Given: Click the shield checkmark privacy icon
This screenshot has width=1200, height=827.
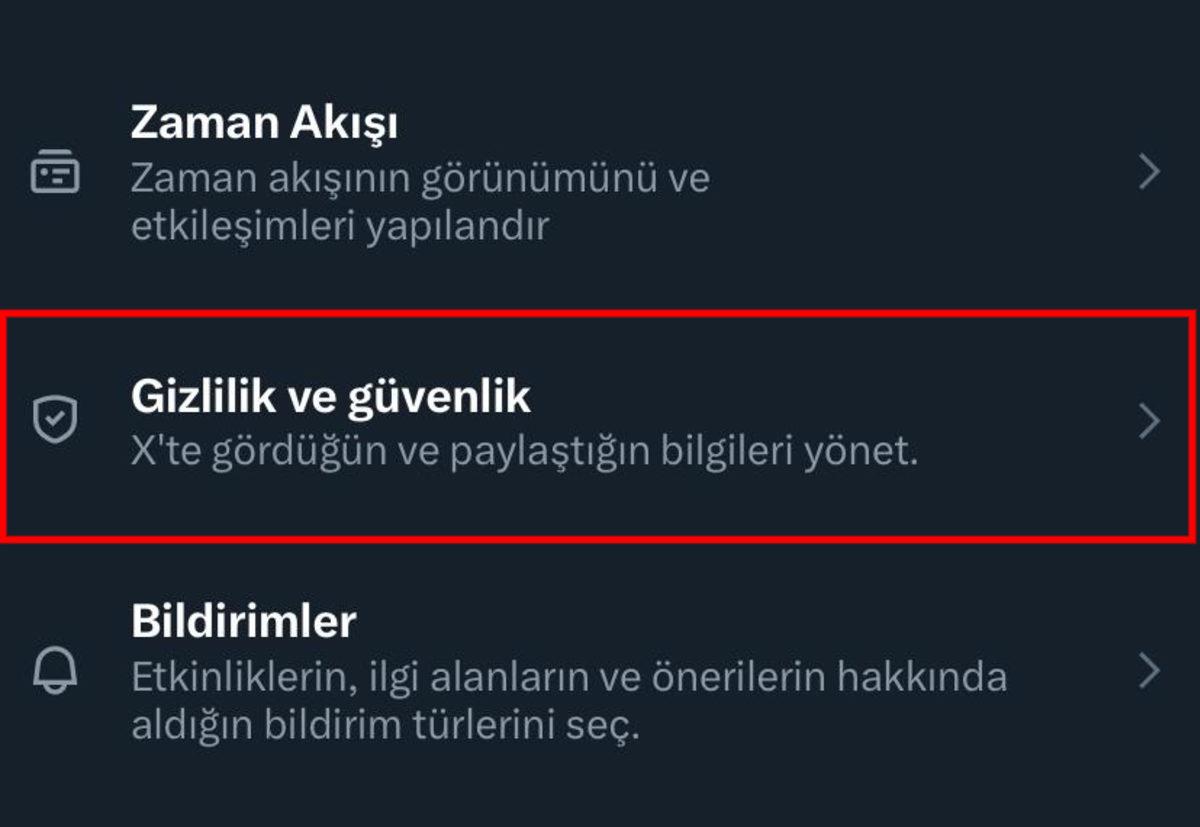Looking at the screenshot, I should [x=55, y=420].
